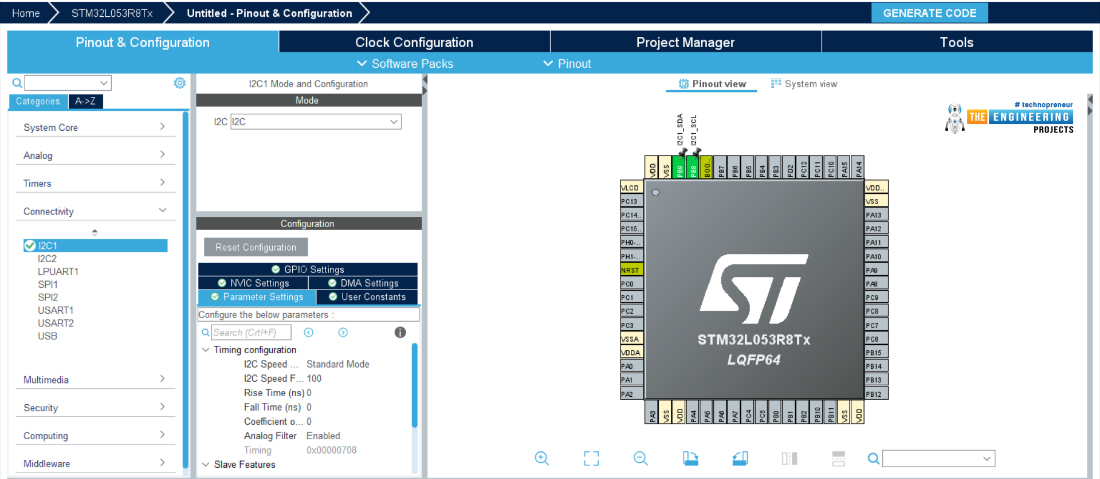Click the info icon in parameter settings
The width and height of the screenshot is (1100, 479).
[400, 332]
